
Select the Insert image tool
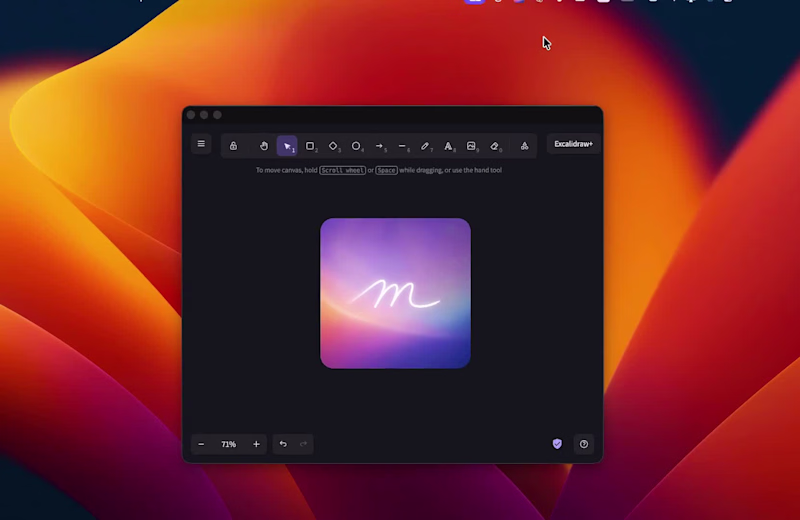(471, 146)
